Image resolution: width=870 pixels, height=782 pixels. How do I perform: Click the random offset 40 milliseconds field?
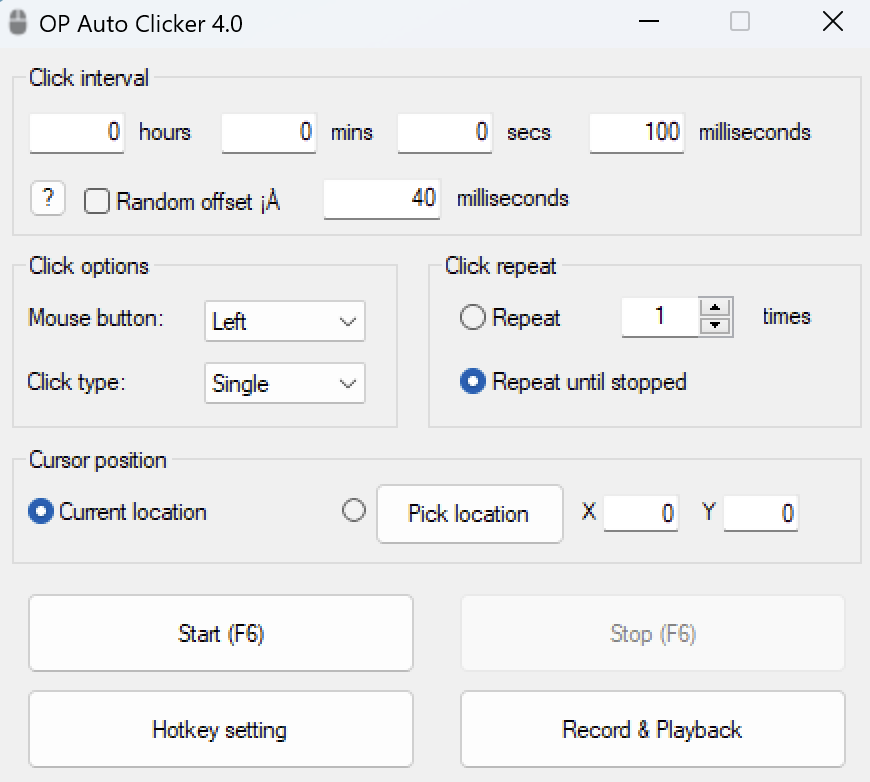point(382,199)
